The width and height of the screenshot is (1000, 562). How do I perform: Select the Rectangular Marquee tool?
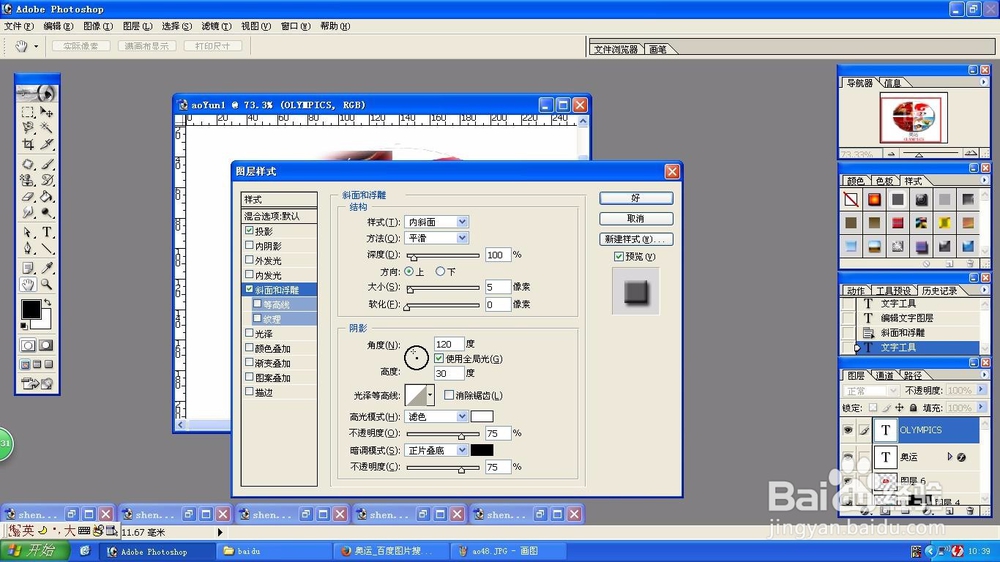pyautogui.click(x=28, y=112)
